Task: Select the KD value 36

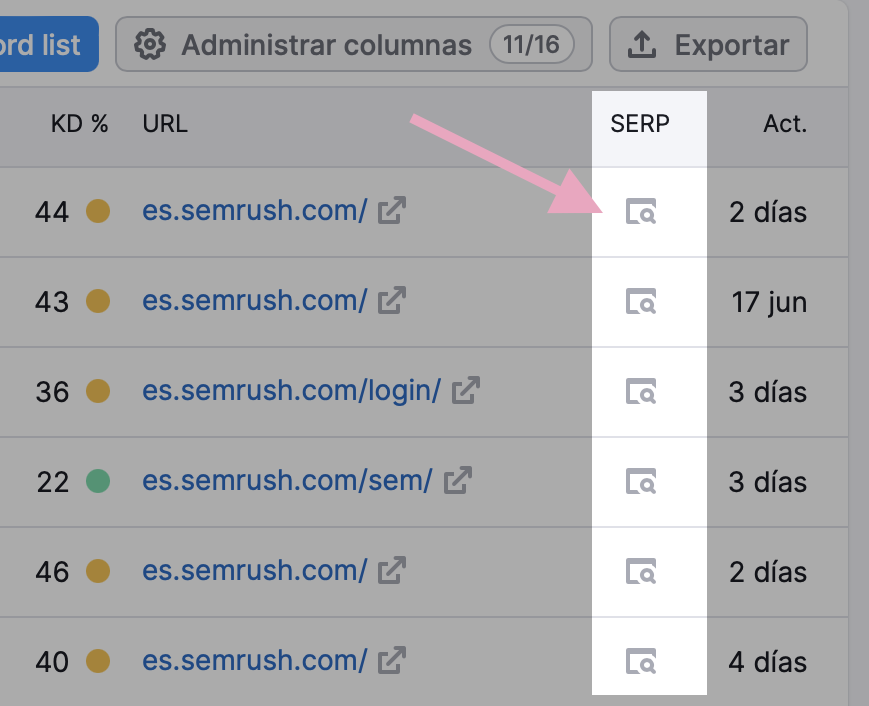Action: [52, 392]
